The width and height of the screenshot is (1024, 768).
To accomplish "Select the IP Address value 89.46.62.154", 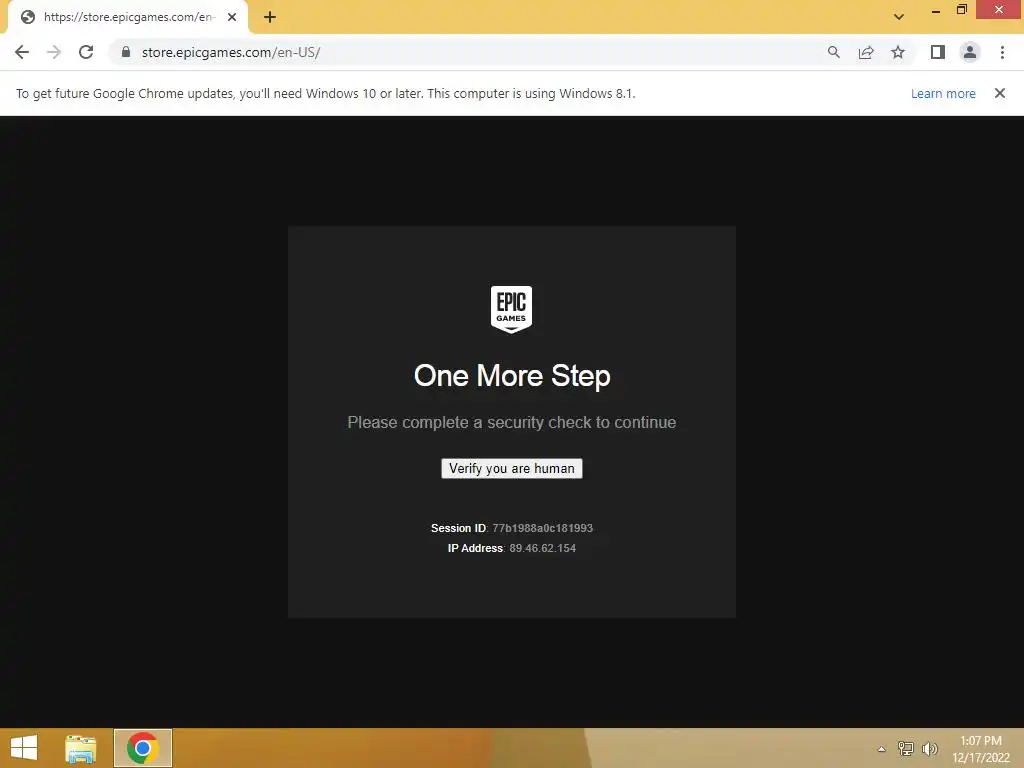I will [x=543, y=548].
